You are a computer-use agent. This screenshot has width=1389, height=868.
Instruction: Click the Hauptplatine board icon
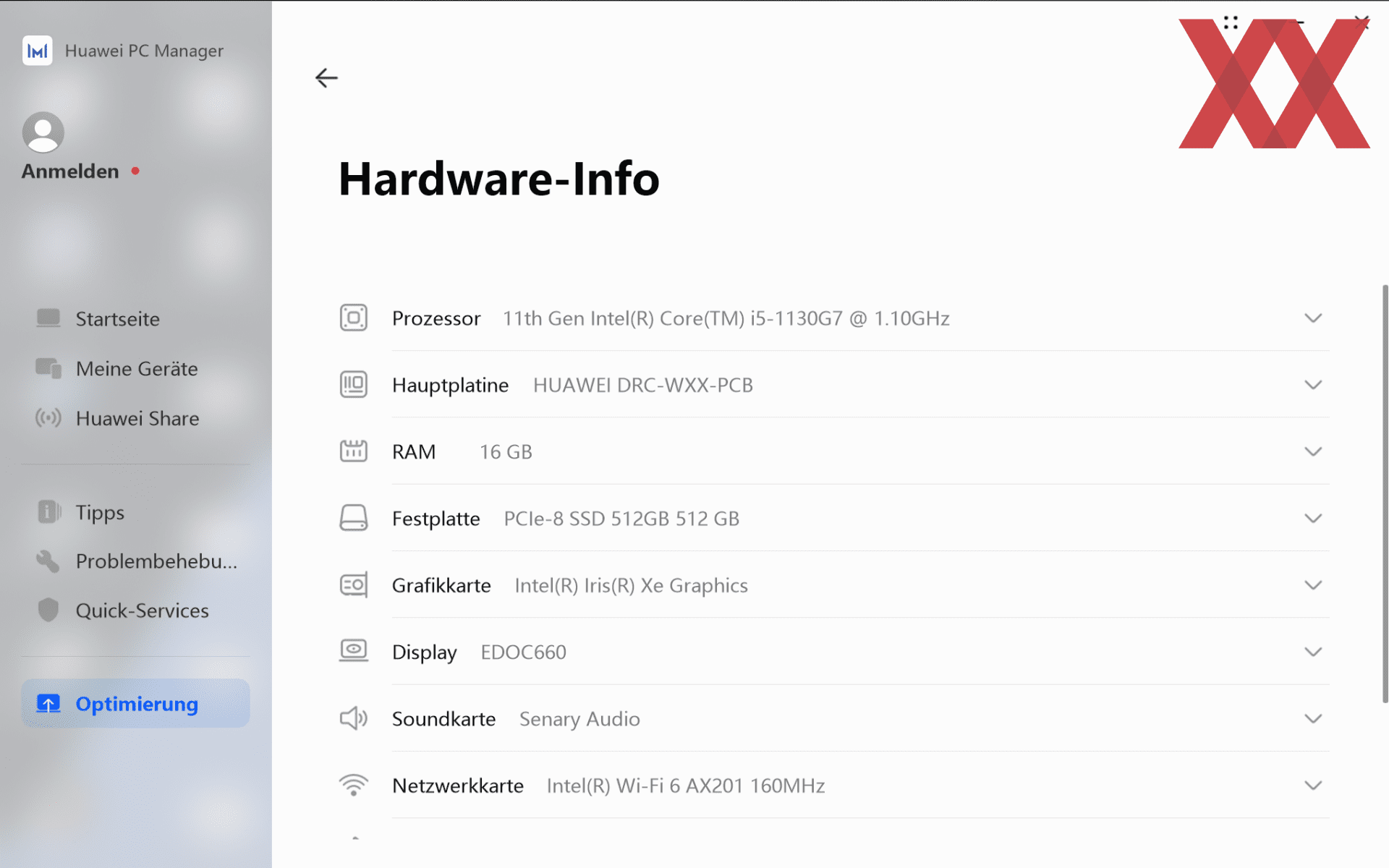click(x=354, y=384)
